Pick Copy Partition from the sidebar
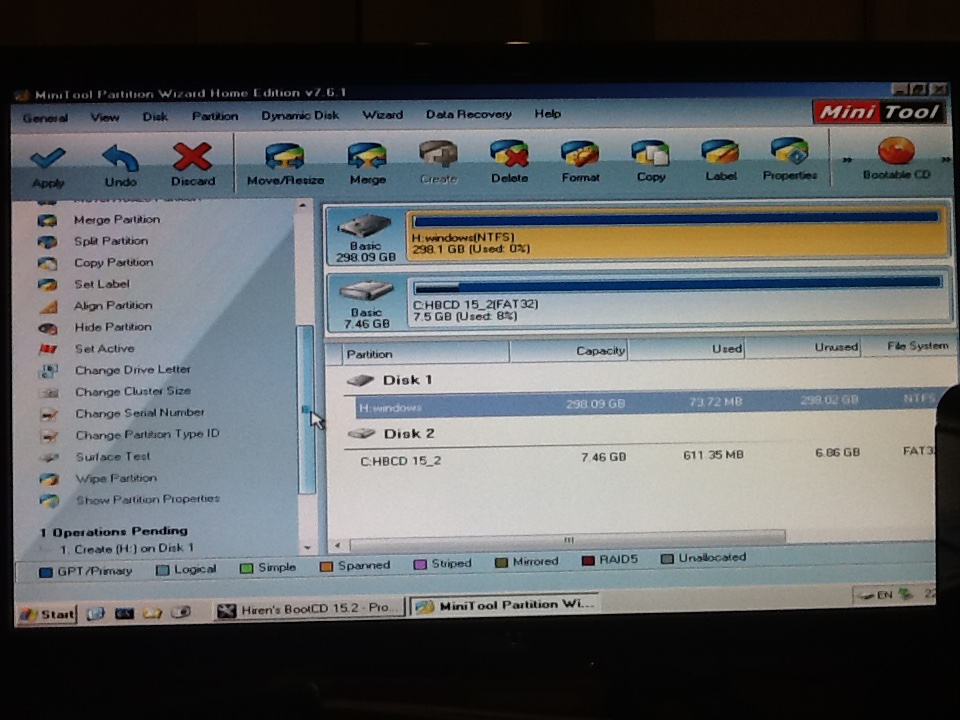The height and width of the screenshot is (720, 960). click(113, 263)
